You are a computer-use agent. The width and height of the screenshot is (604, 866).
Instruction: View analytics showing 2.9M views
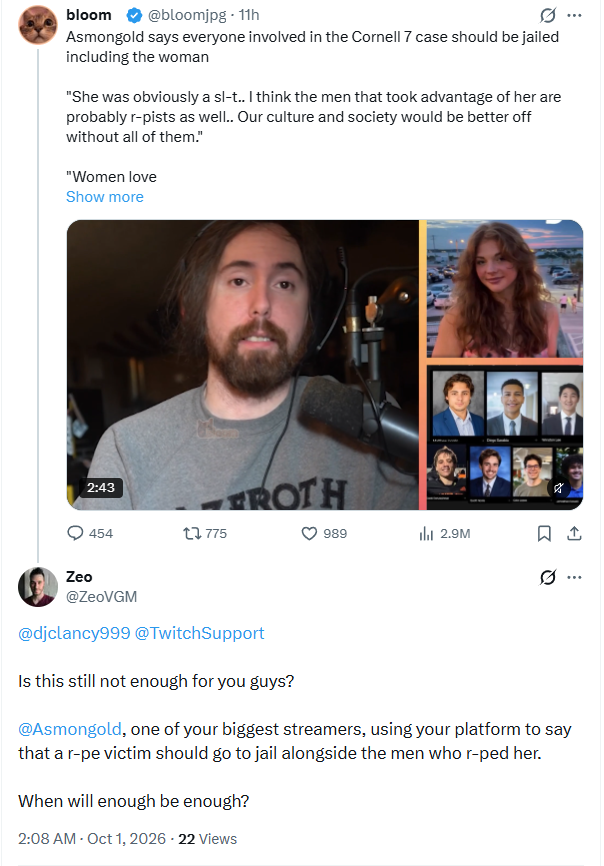tap(445, 533)
